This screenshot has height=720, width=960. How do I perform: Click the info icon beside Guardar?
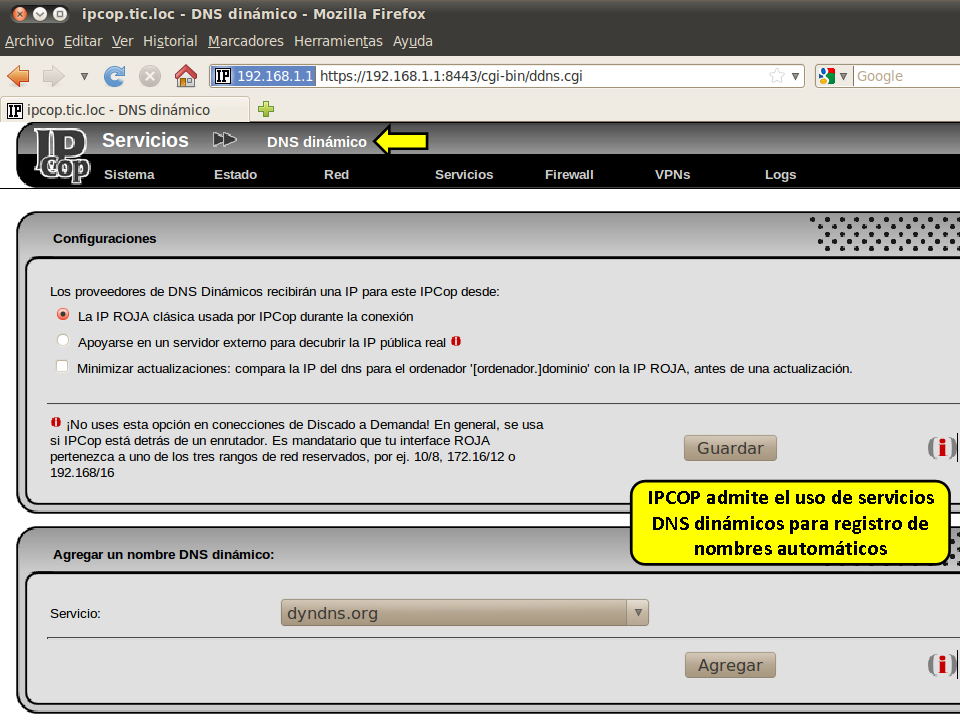[x=940, y=448]
